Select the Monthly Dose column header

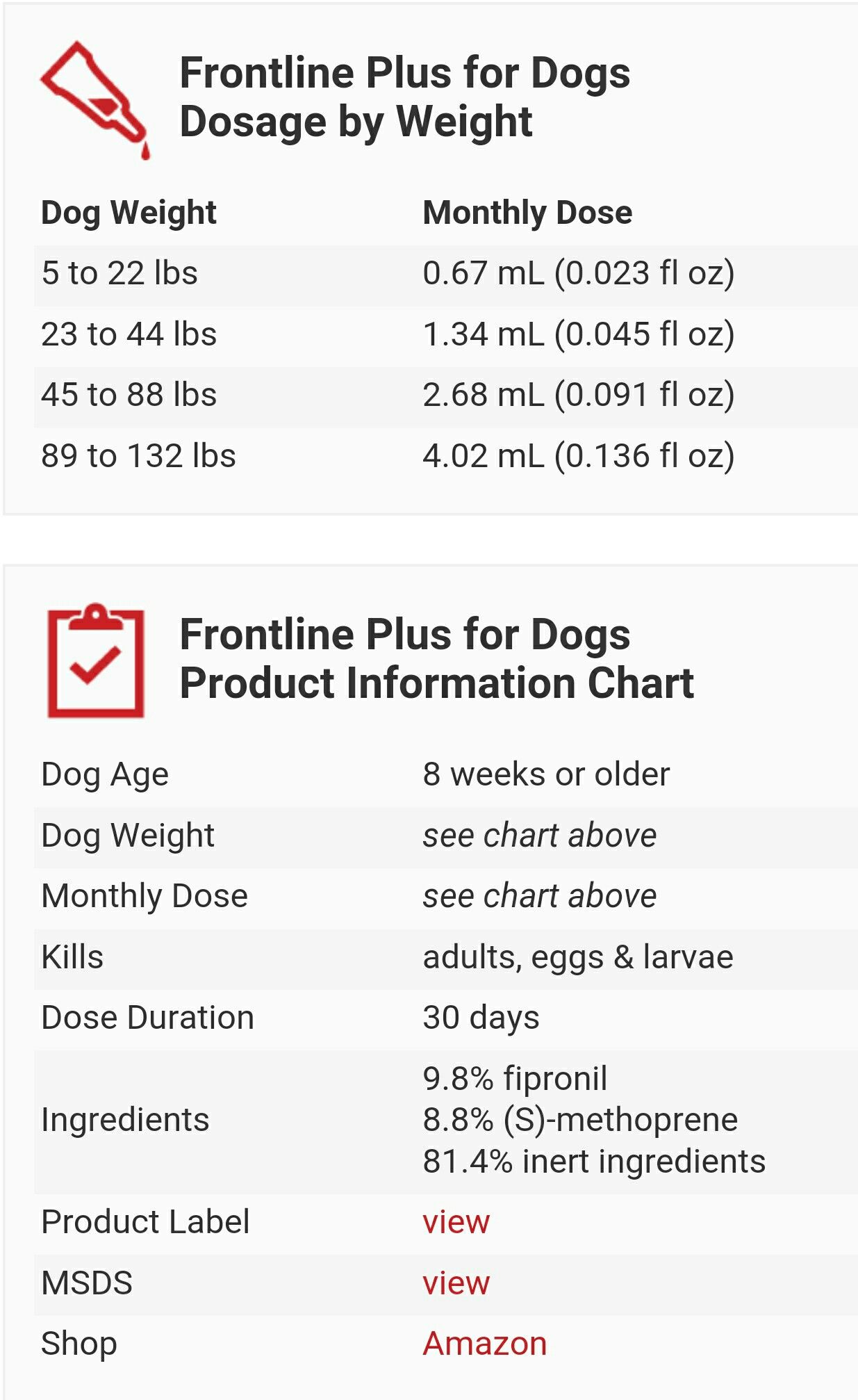pos(527,212)
